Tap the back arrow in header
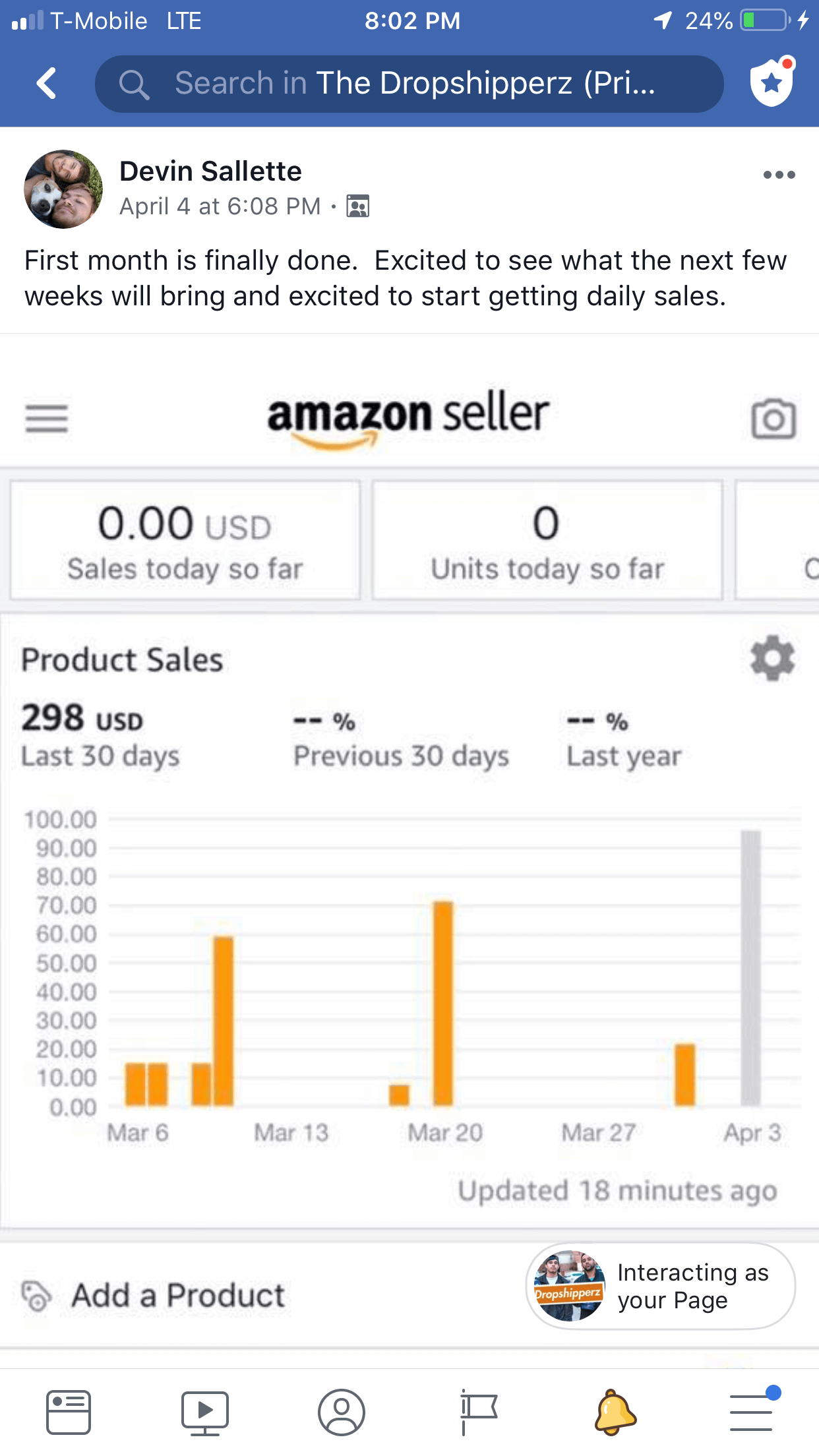Image resolution: width=819 pixels, height=1456 pixels. tap(46, 84)
